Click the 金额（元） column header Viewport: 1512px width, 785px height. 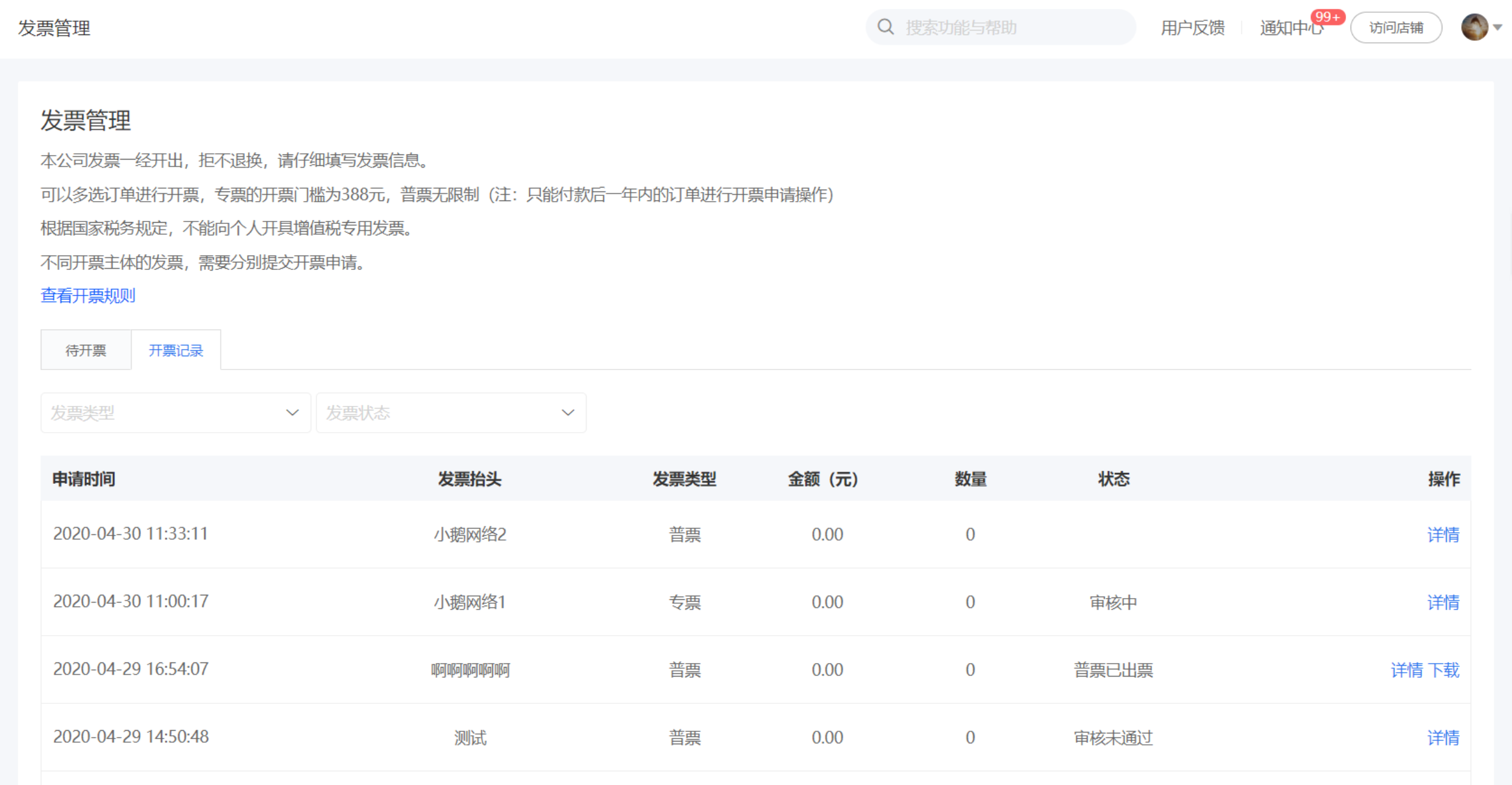(x=823, y=479)
